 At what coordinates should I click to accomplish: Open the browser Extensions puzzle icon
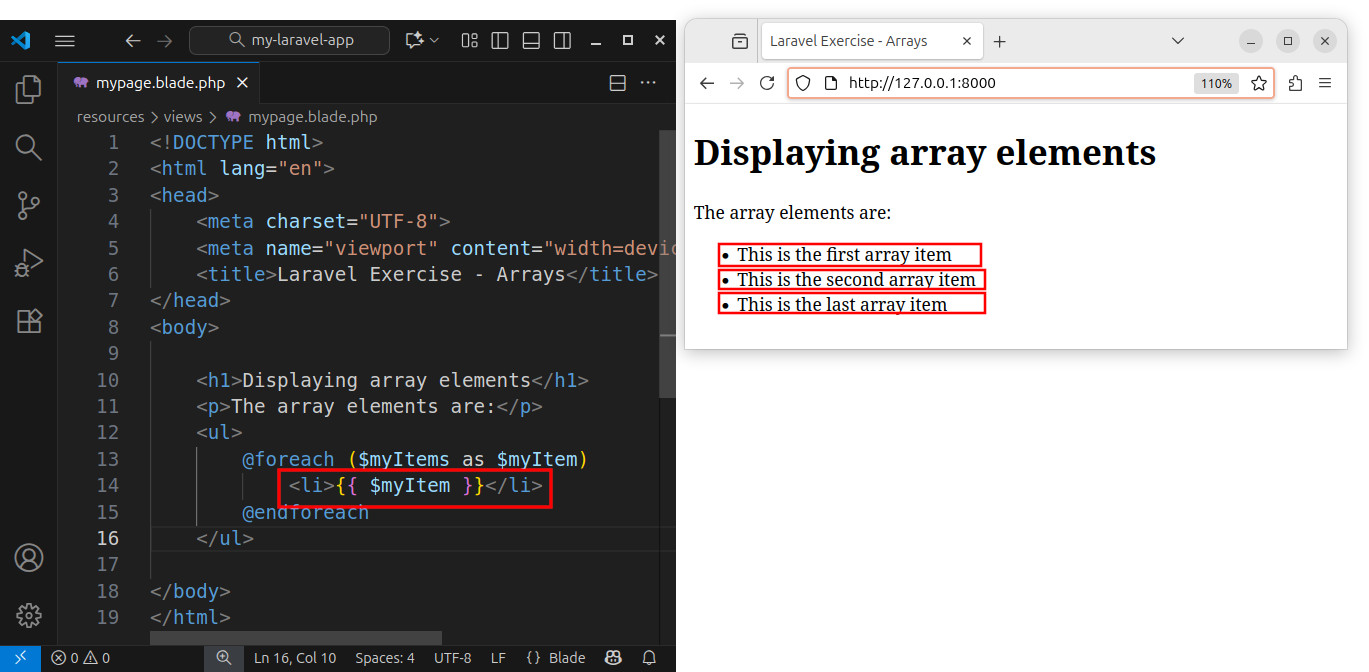[x=1295, y=83]
